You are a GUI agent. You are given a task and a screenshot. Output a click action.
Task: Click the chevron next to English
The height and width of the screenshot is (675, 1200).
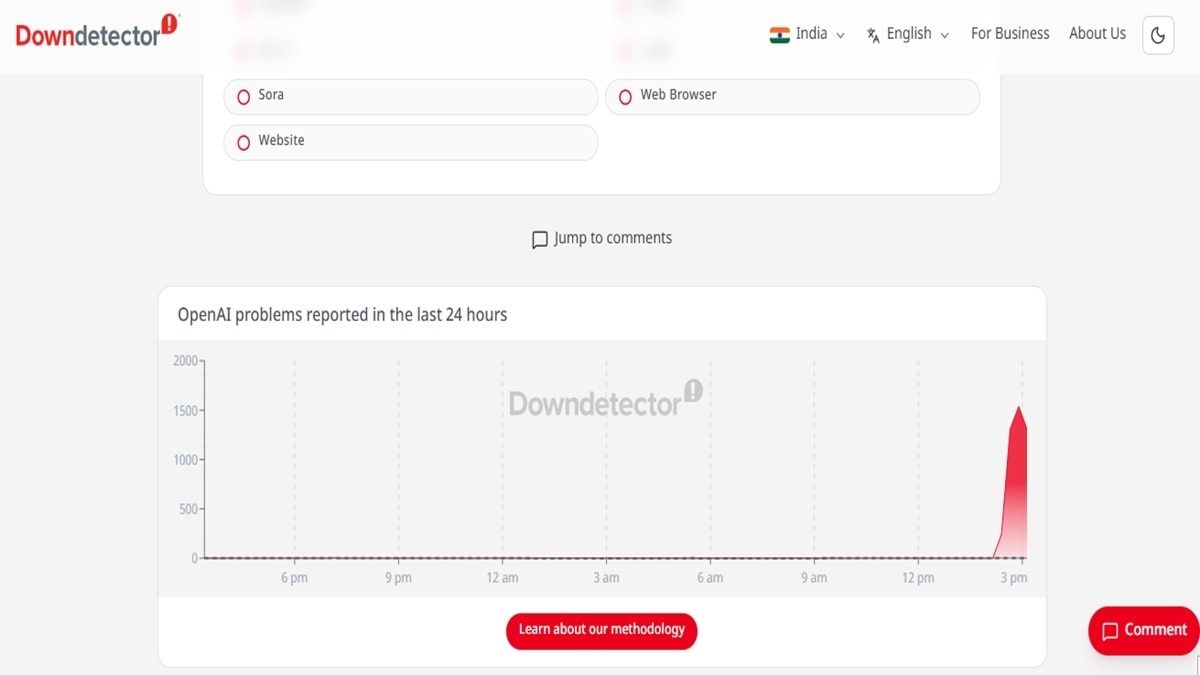pyautogui.click(x=944, y=36)
